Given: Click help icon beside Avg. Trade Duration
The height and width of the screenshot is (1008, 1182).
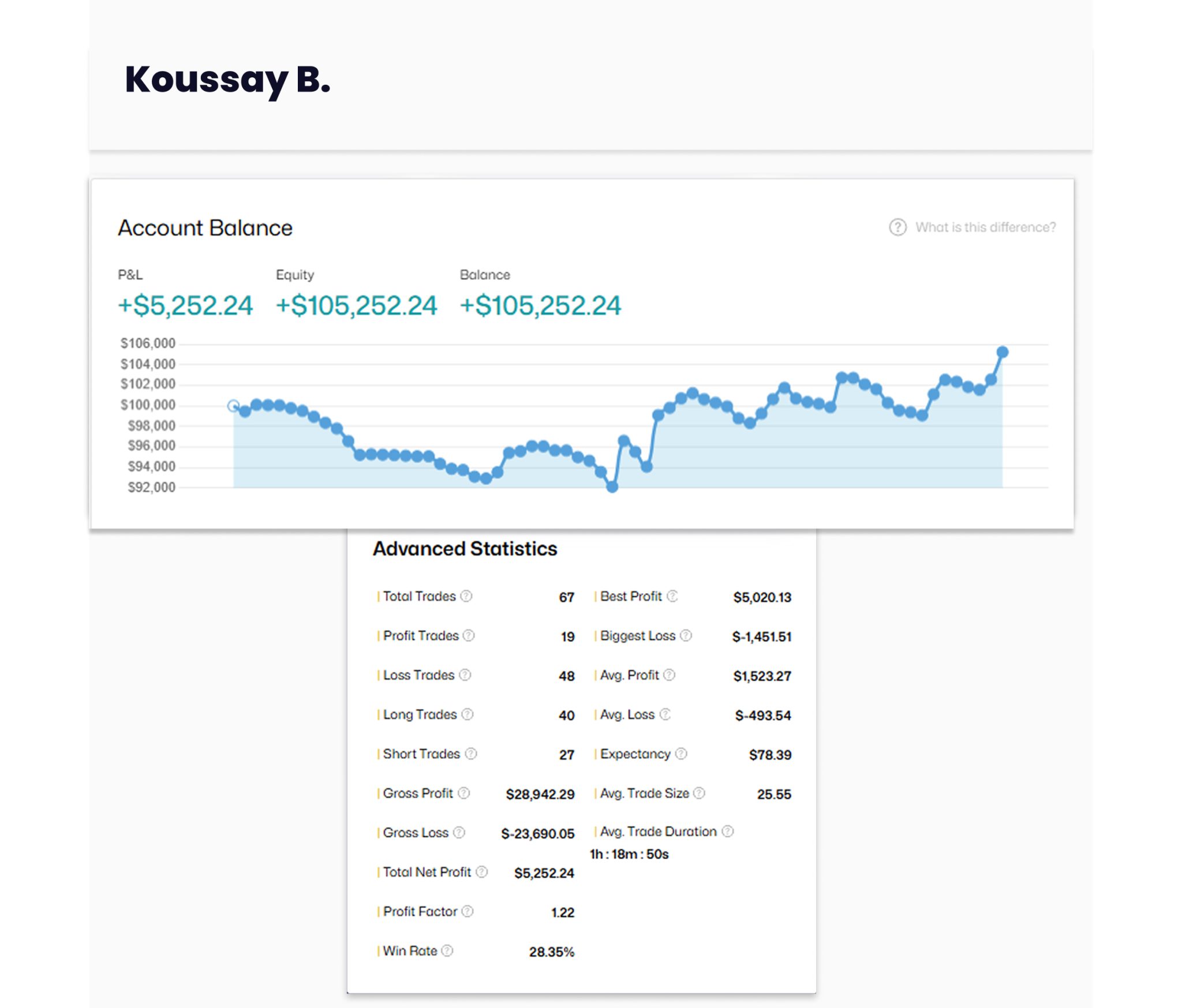Looking at the screenshot, I should 728,831.
